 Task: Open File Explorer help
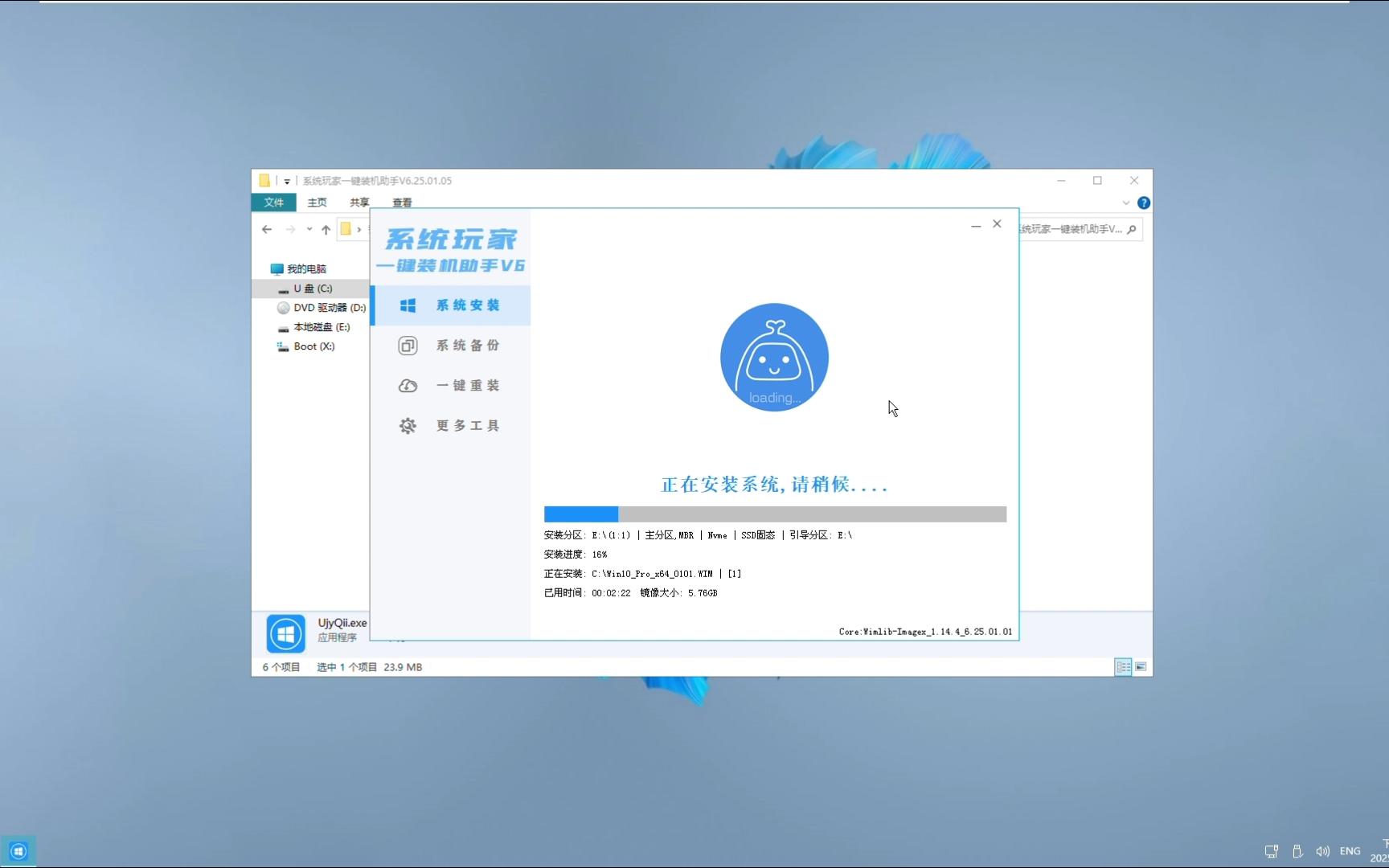click(1144, 203)
